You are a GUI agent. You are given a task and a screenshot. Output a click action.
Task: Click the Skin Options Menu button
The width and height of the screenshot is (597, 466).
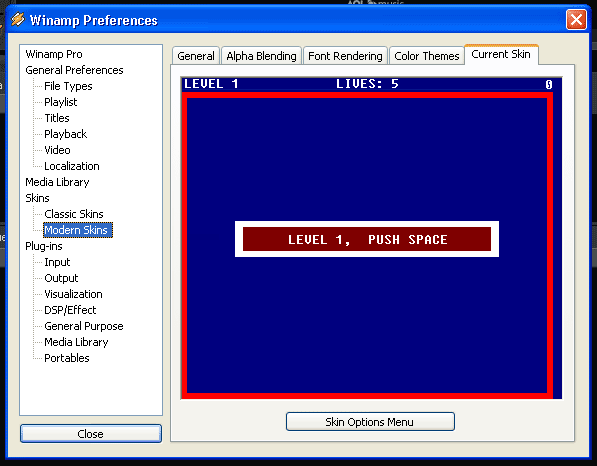[370, 421]
